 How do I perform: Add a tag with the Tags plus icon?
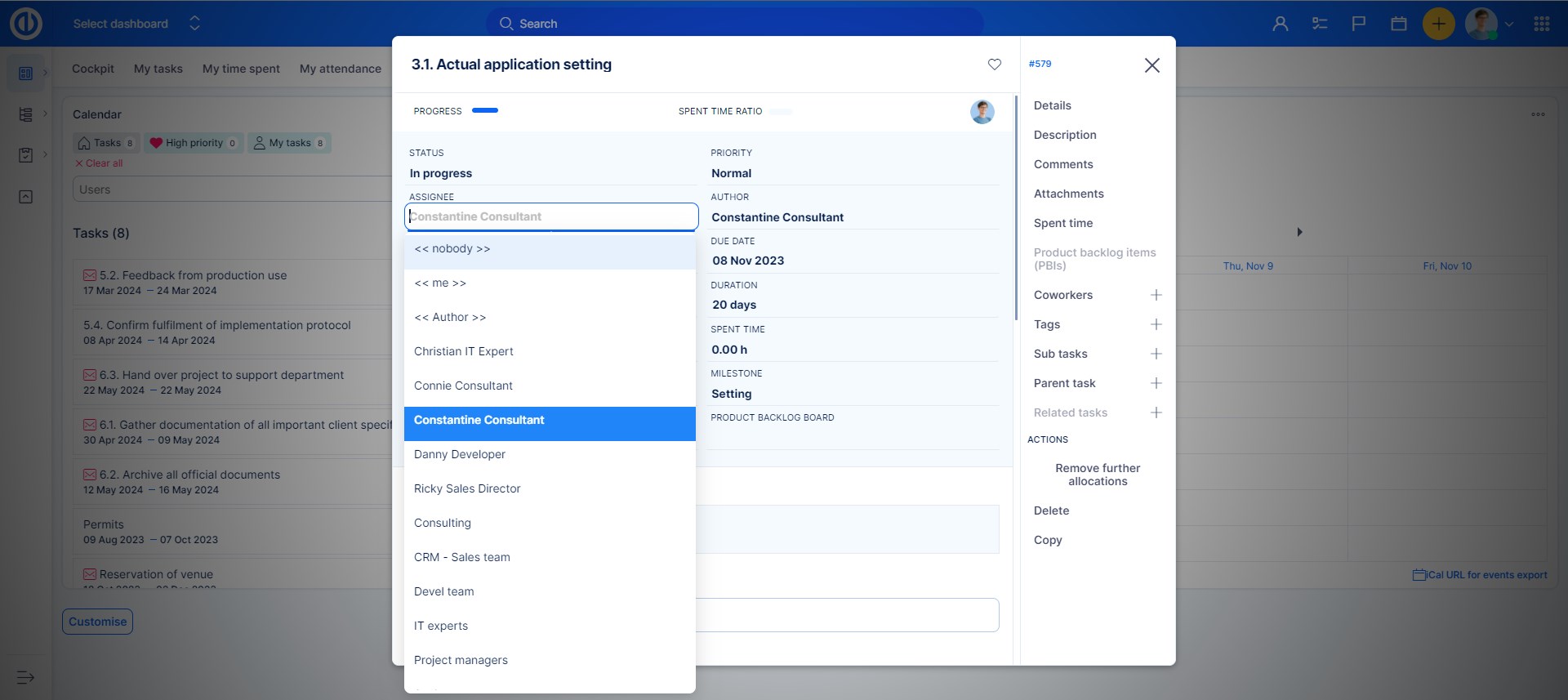tap(1156, 324)
